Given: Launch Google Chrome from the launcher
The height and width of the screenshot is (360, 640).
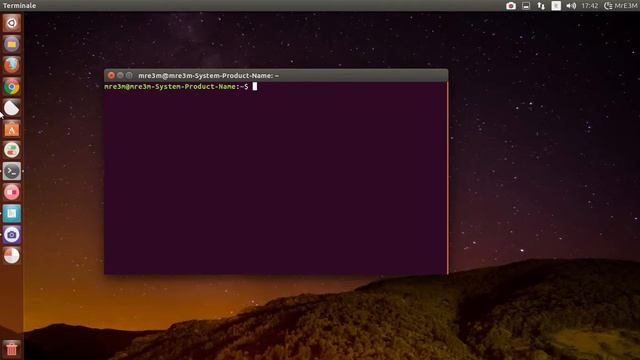Looking at the screenshot, I should click(11, 87).
